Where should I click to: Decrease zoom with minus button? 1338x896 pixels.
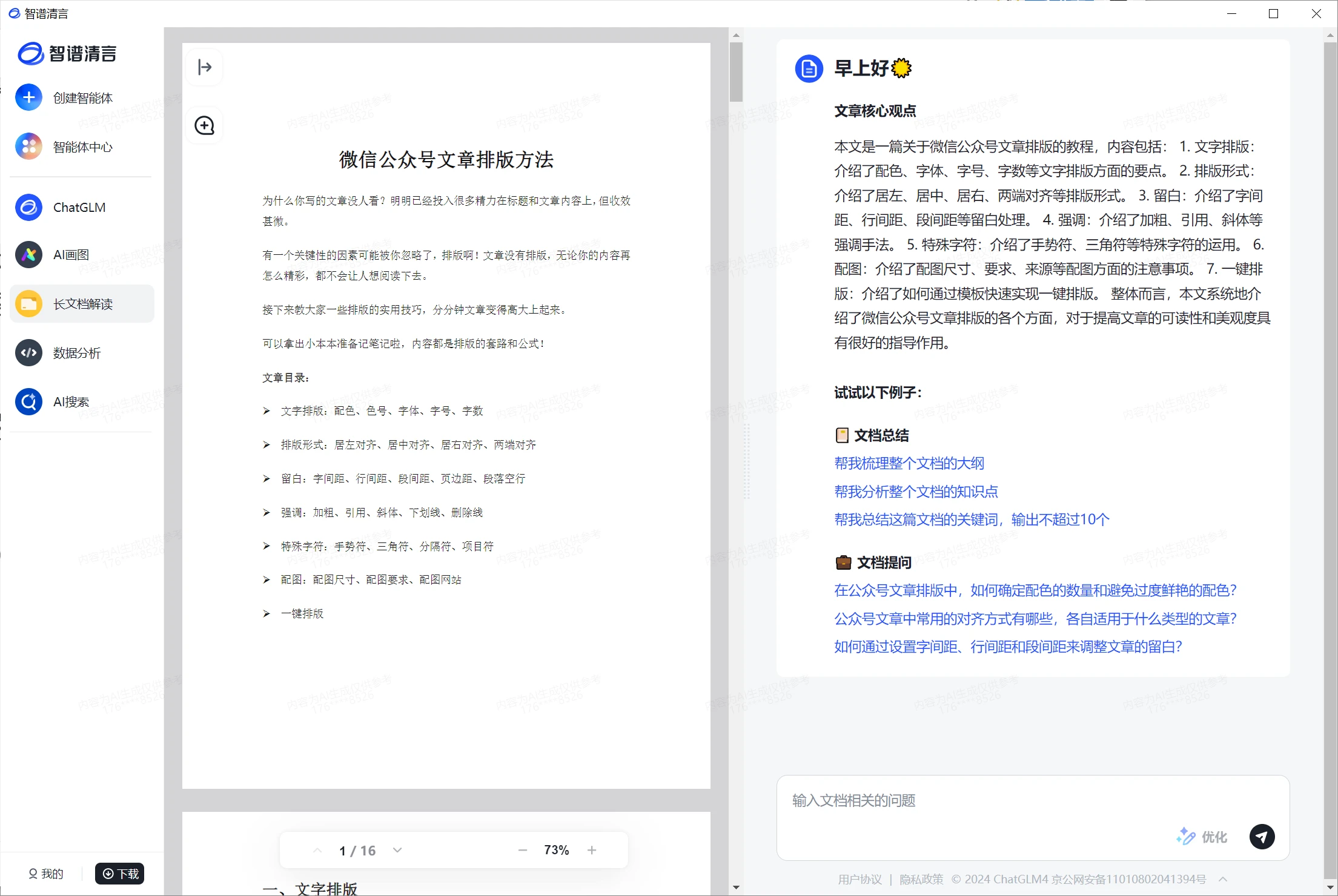523,851
